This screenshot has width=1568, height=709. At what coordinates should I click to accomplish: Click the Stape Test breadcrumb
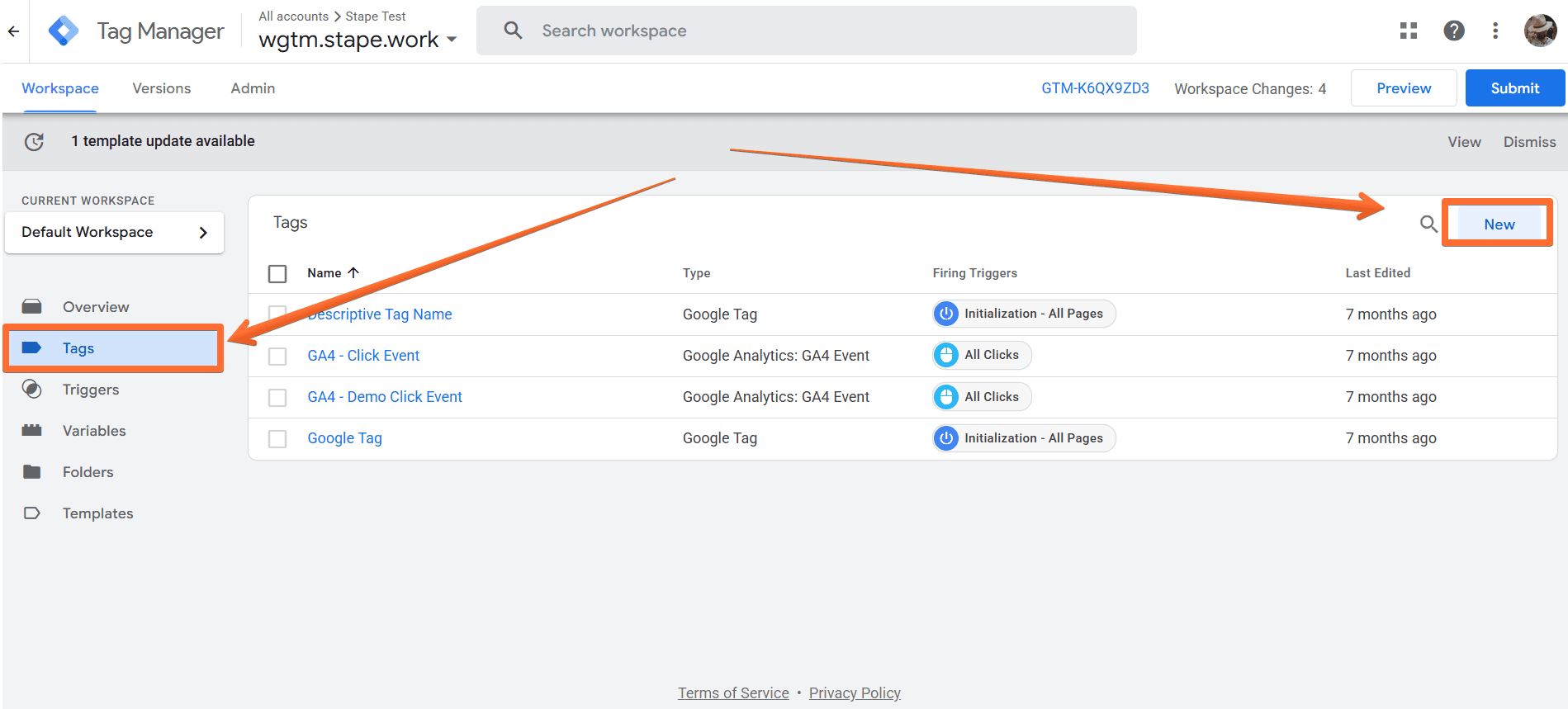coord(376,17)
